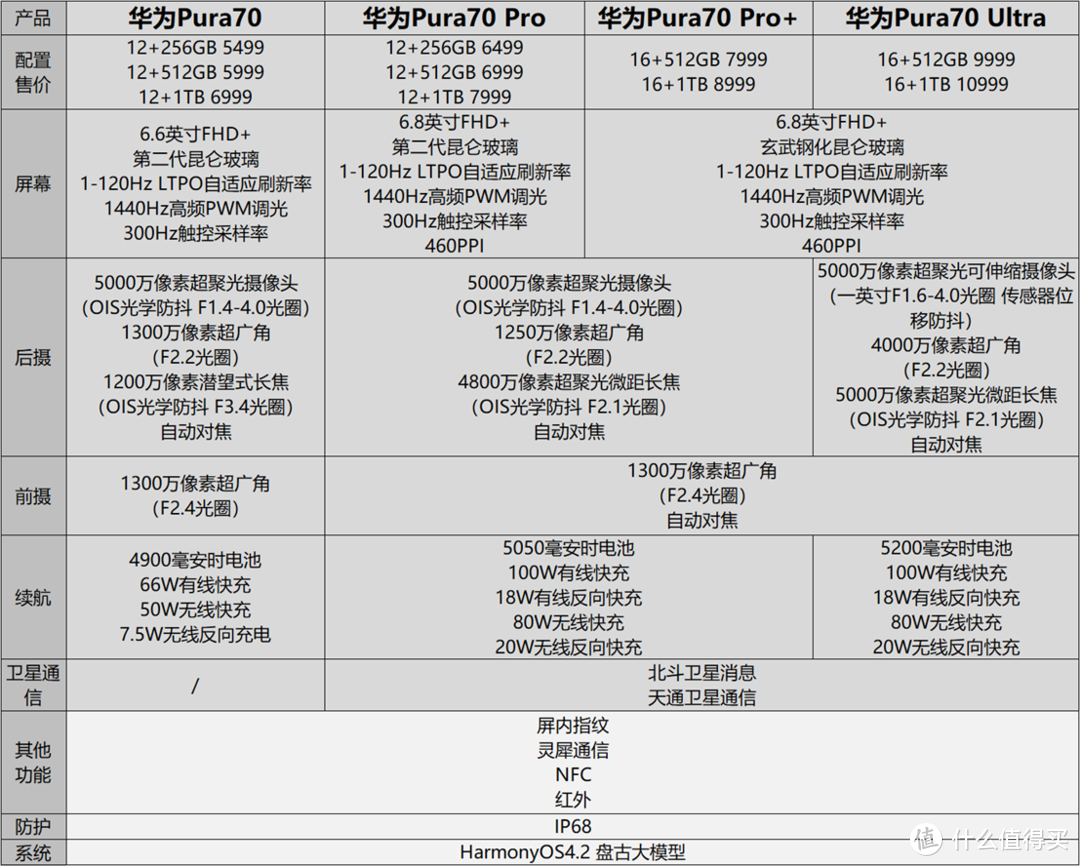The width and height of the screenshot is (1080, 866).
Task: Click the 产品 header cell
Action: click(x=33, y=17)
